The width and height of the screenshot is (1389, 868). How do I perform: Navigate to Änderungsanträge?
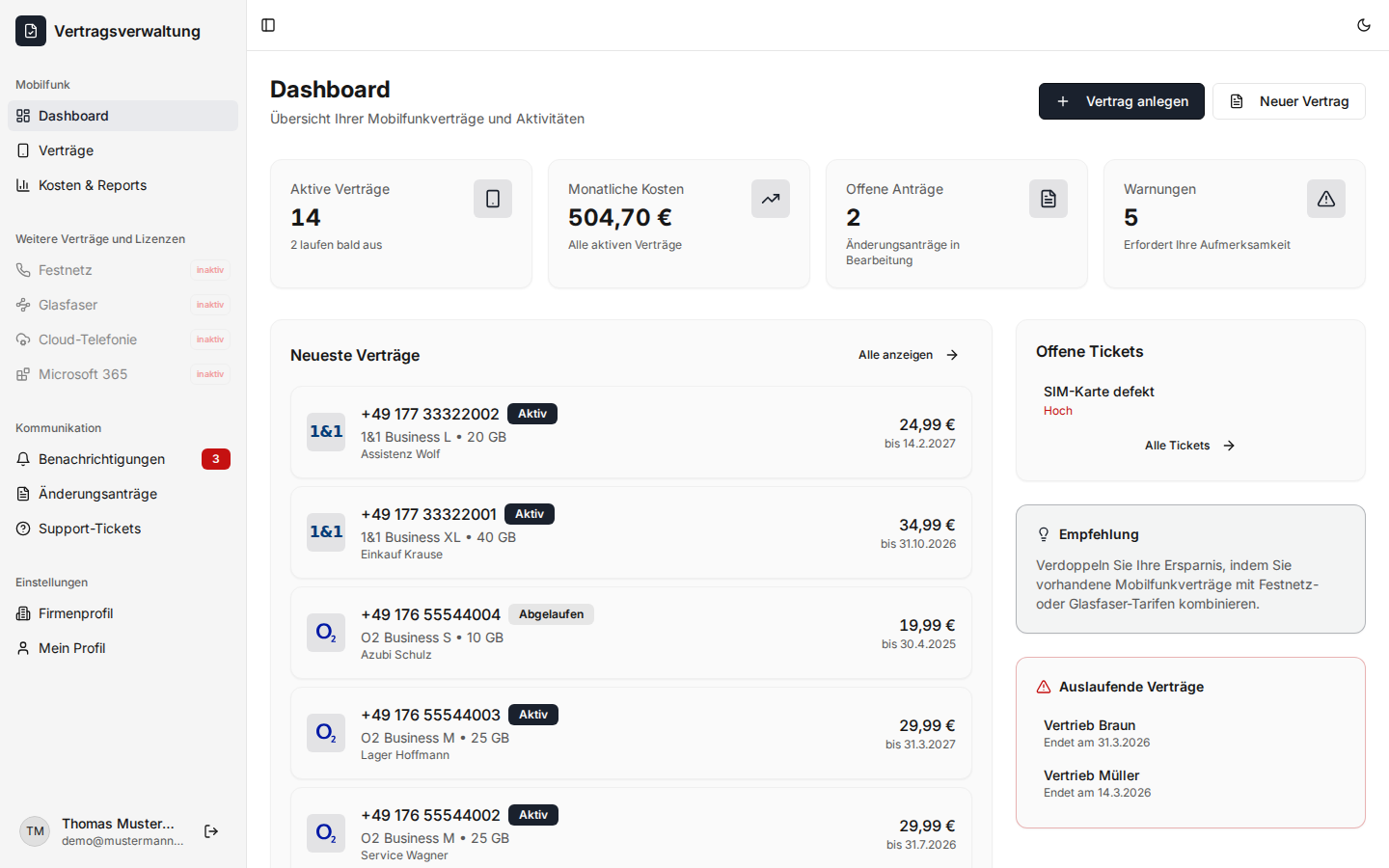coord(123,494)
